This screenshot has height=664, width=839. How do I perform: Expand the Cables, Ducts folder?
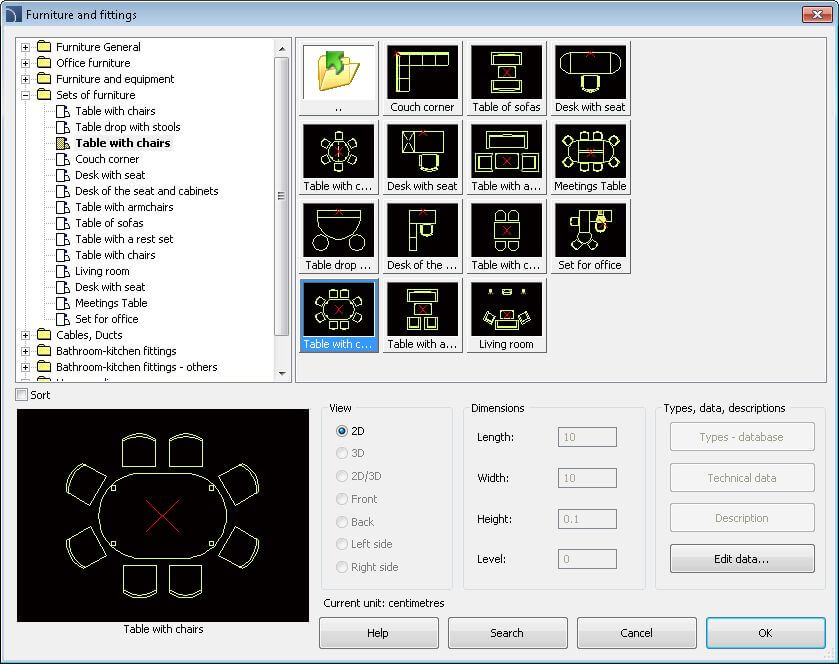[26, 335]
